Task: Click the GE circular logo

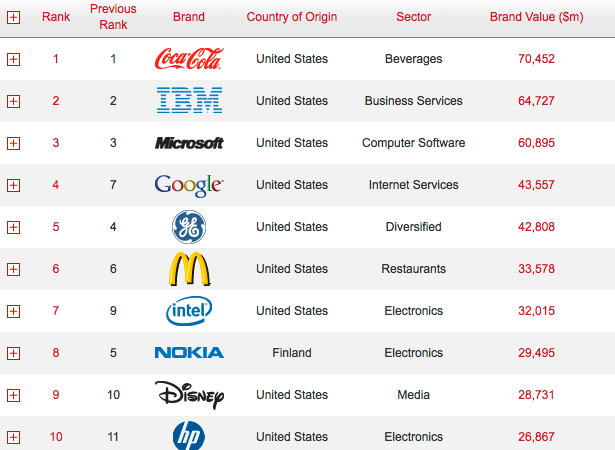Action: tap(189, 227)
